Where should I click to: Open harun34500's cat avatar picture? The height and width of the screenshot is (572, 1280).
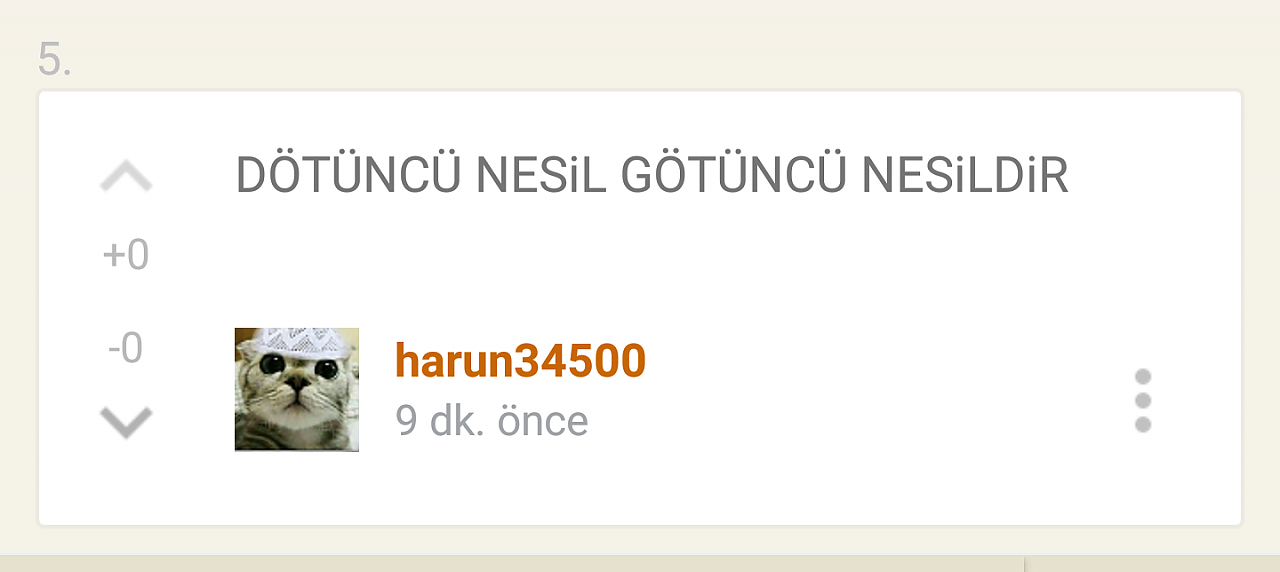coord(297,389)
